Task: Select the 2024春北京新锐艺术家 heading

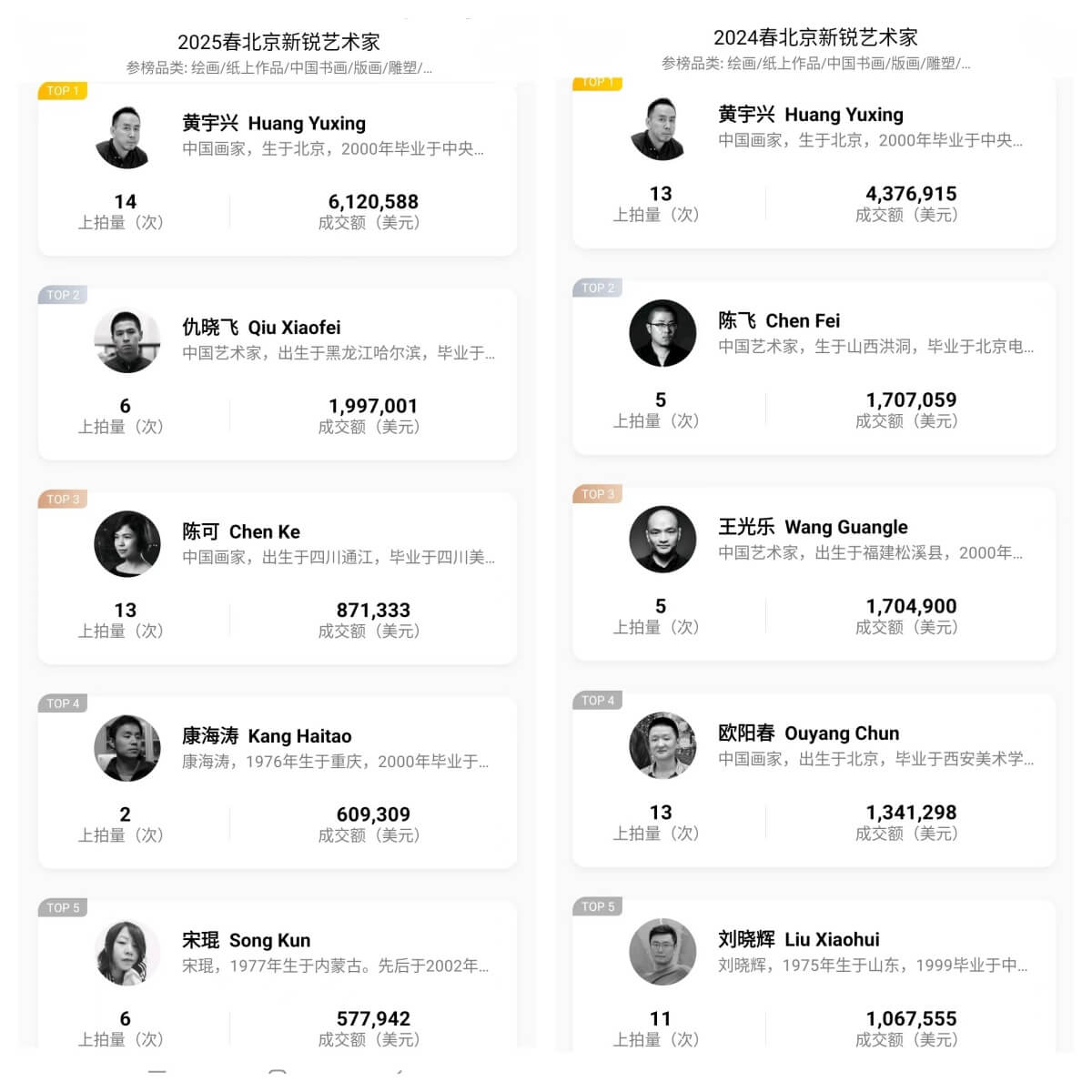Action: click(x=815, y=37)
